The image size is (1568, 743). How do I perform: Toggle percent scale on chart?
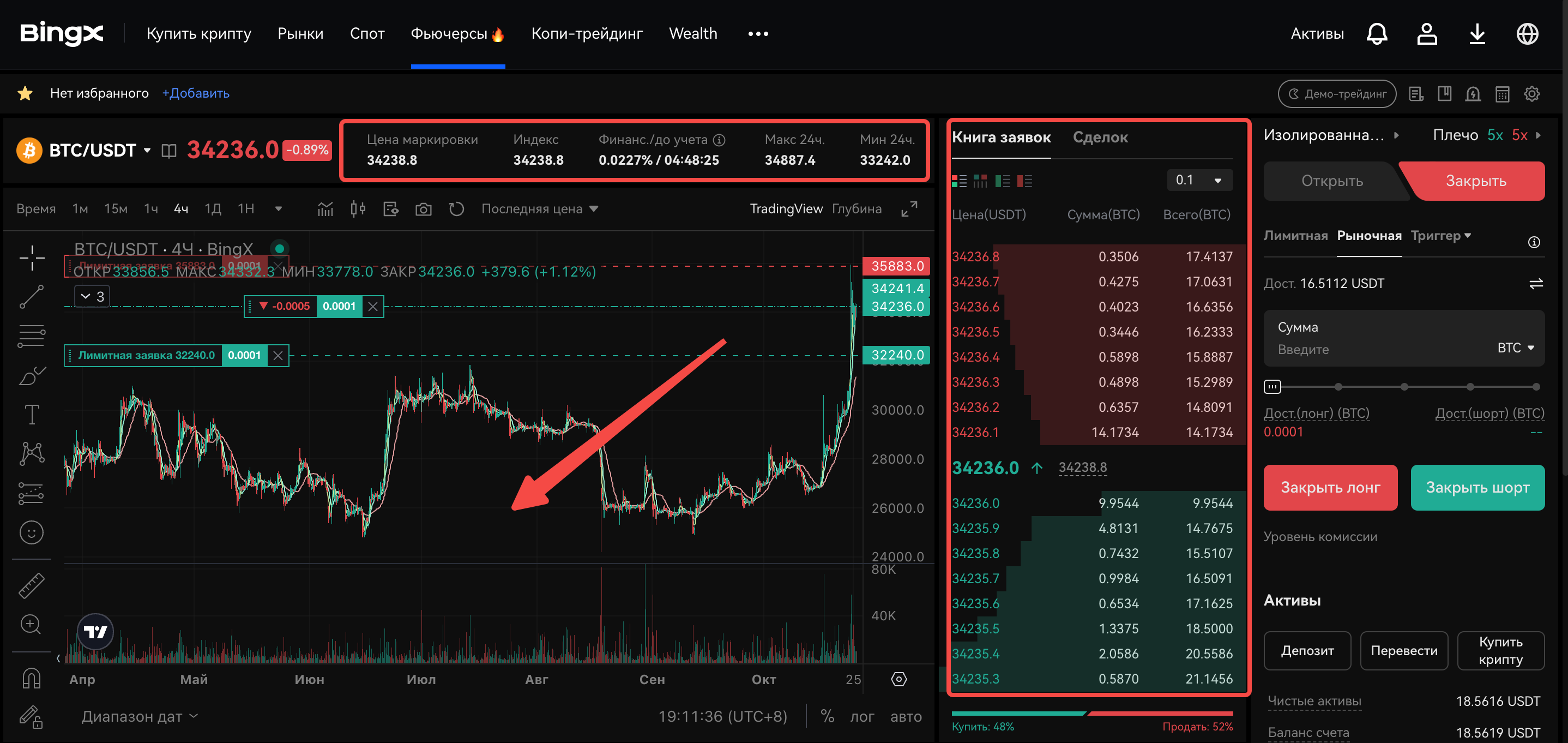coord(827,716)
